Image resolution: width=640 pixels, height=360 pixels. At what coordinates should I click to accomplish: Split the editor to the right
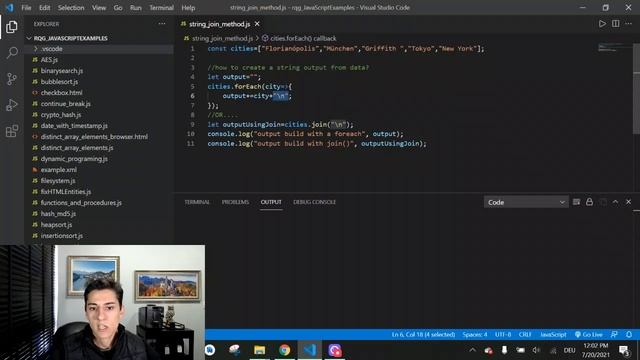pos(615,24)
